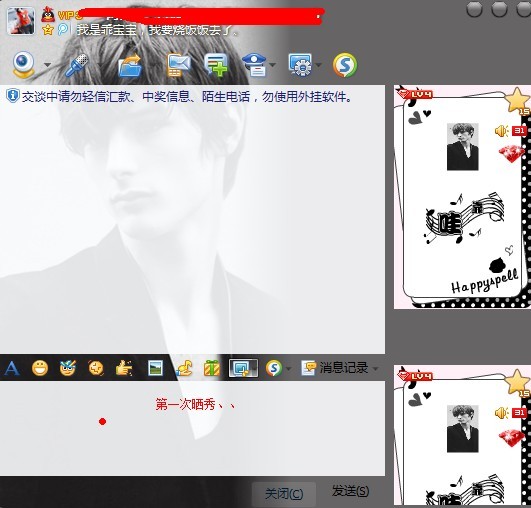Viewport: 531px width, 508px height.
Task: Open the font settings A icon
Action: point(12,368)
